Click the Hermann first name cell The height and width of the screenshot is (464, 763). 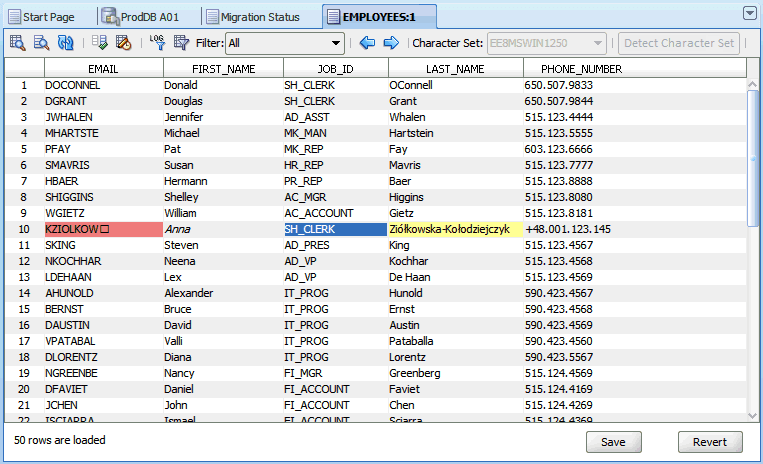pos(223,181)
